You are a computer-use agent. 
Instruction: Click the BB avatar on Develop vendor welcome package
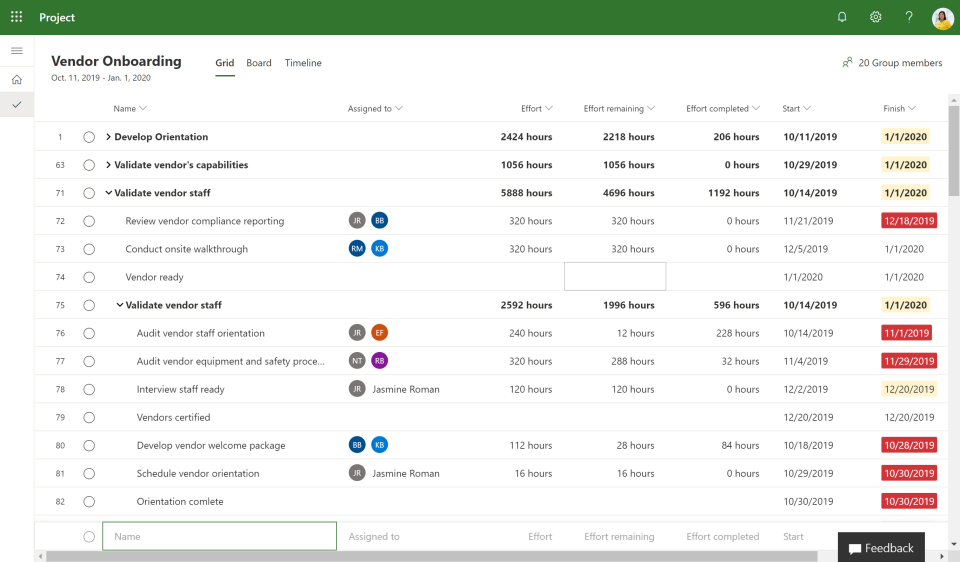357,445
